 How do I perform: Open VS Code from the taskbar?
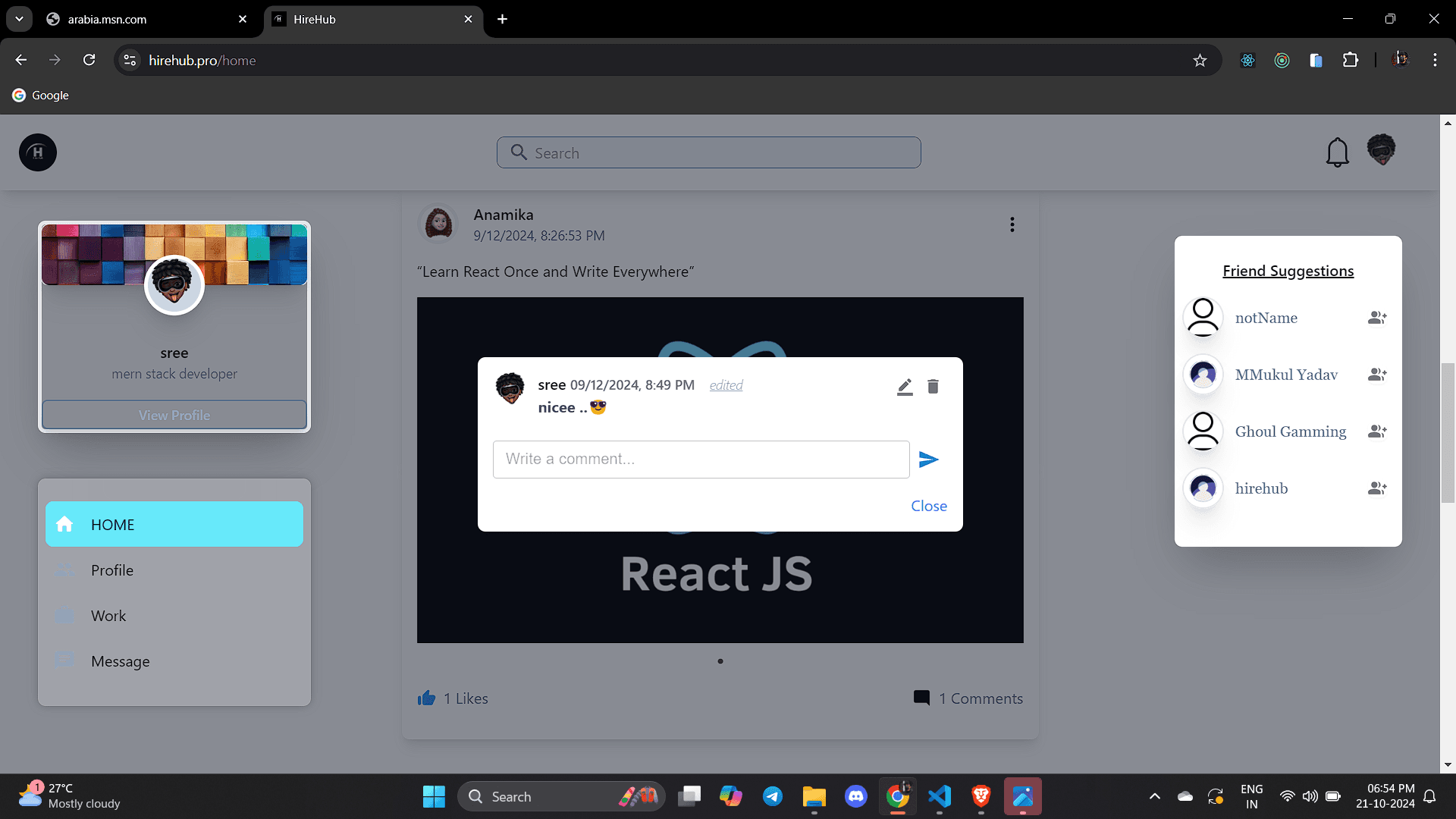(x=940, y=796)
